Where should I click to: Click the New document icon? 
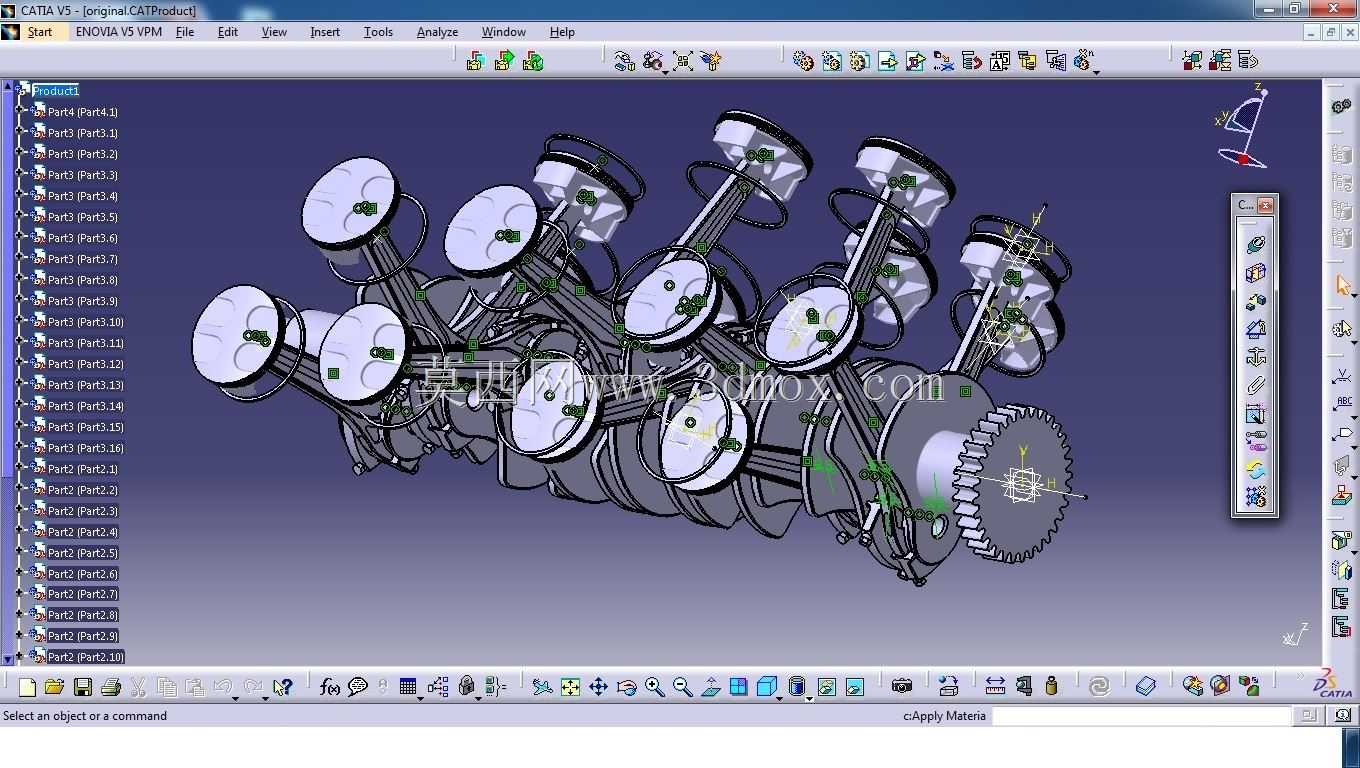pos(27,687)
